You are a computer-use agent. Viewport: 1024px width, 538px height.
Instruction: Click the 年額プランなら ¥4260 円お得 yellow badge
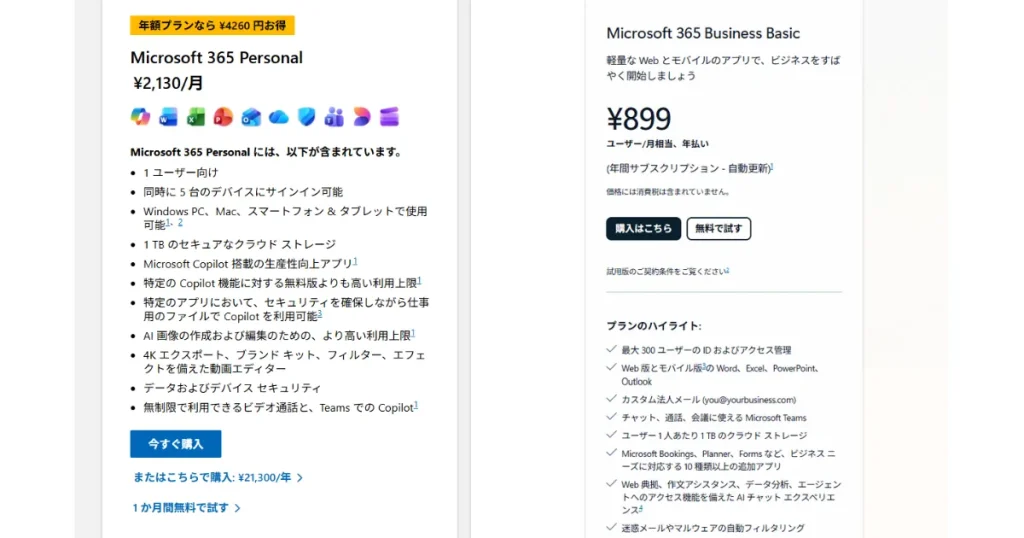pyautogui.click(x=212, y=26)
